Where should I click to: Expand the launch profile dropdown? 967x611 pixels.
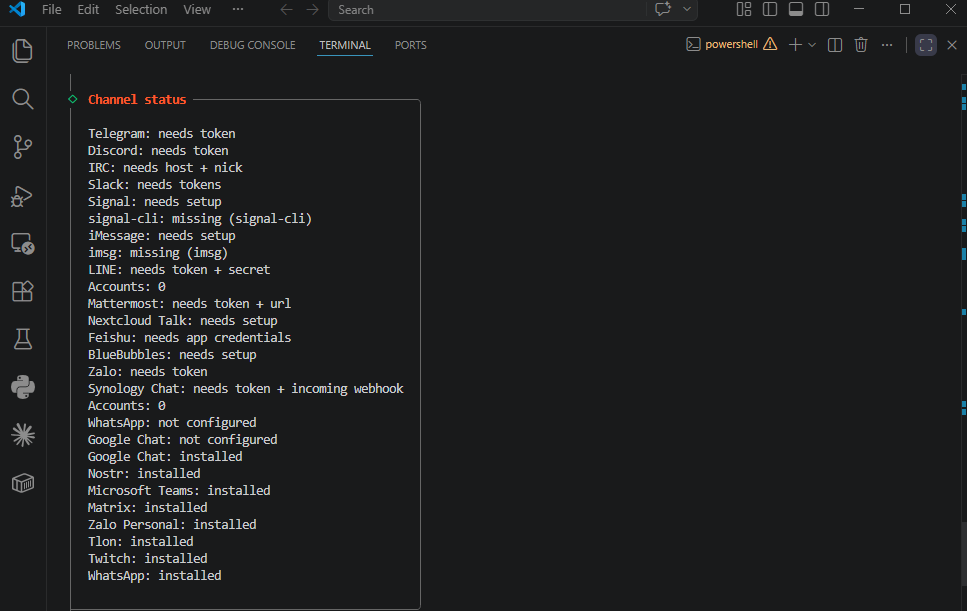(812, 44)
